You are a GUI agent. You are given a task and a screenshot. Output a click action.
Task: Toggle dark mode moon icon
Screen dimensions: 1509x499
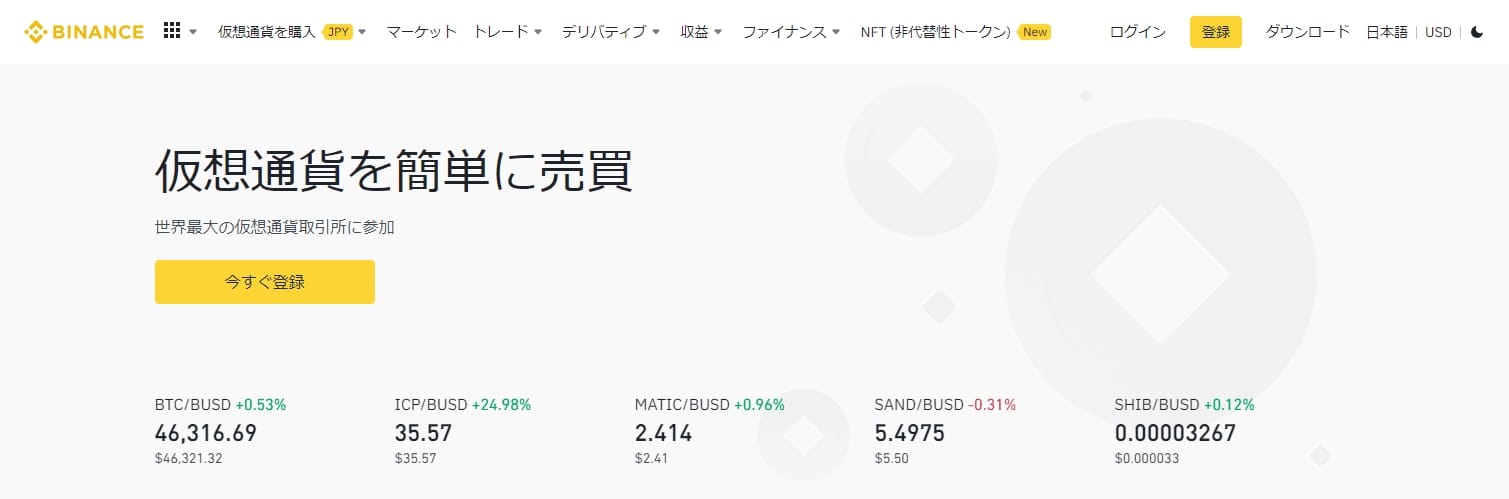[x=1477, y=32]
